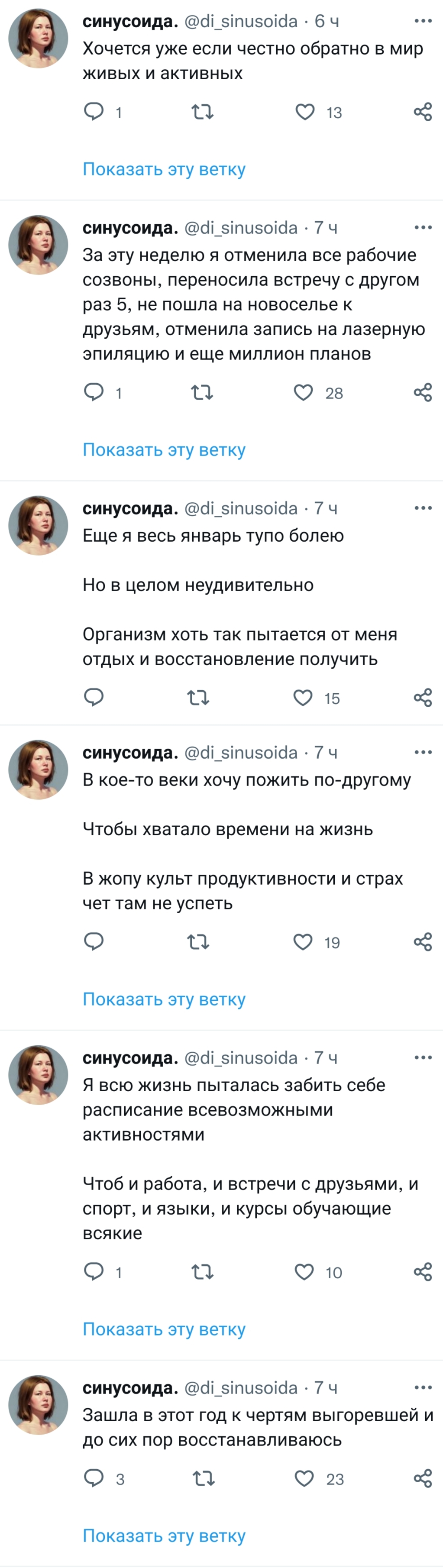Like the tweet 'Еще я весь январь тупо болею'
The height and width of the screenshot is (1568, 443).
[303, 698]
